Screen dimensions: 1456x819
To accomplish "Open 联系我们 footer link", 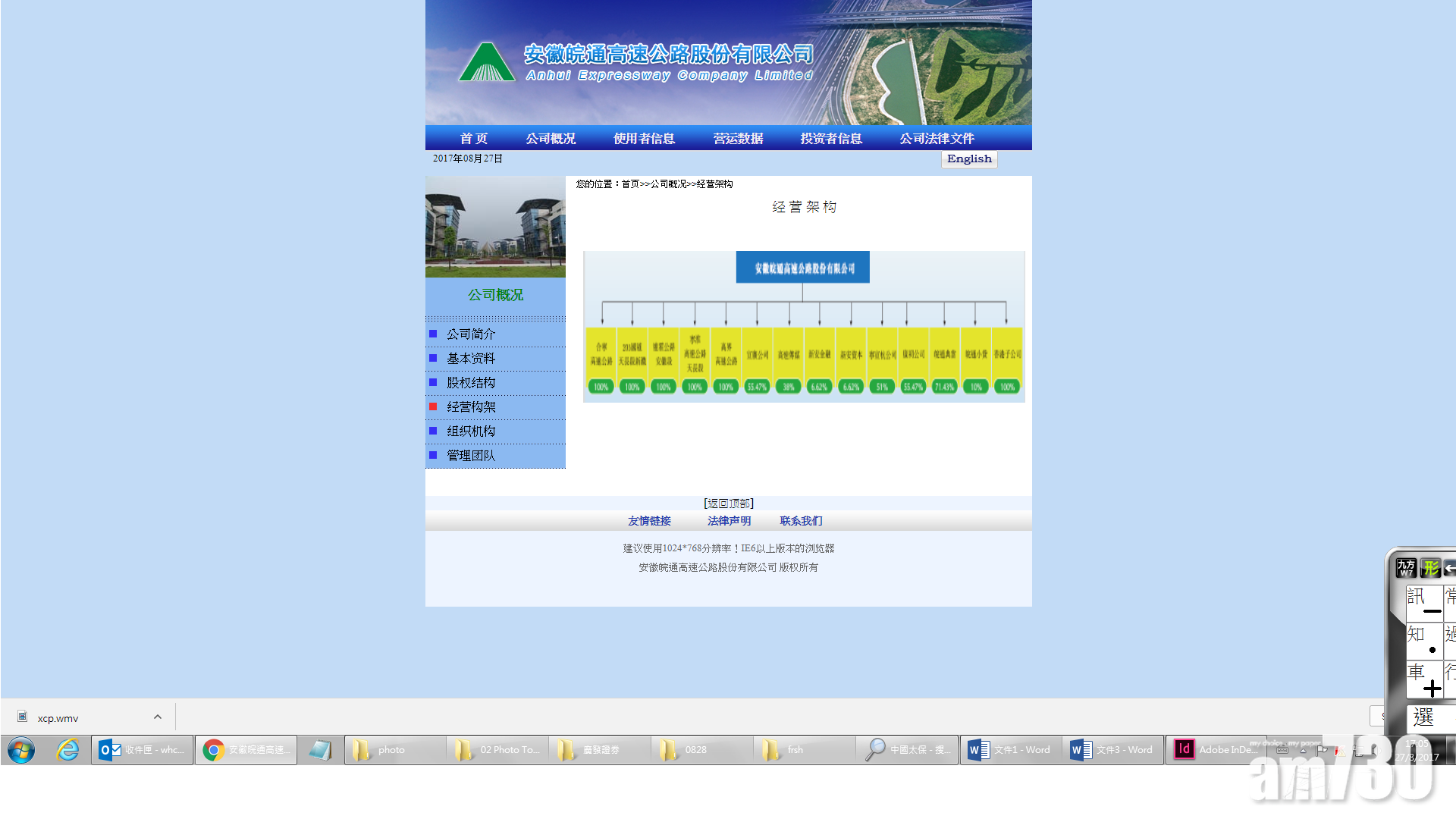I will coord(801,521).
